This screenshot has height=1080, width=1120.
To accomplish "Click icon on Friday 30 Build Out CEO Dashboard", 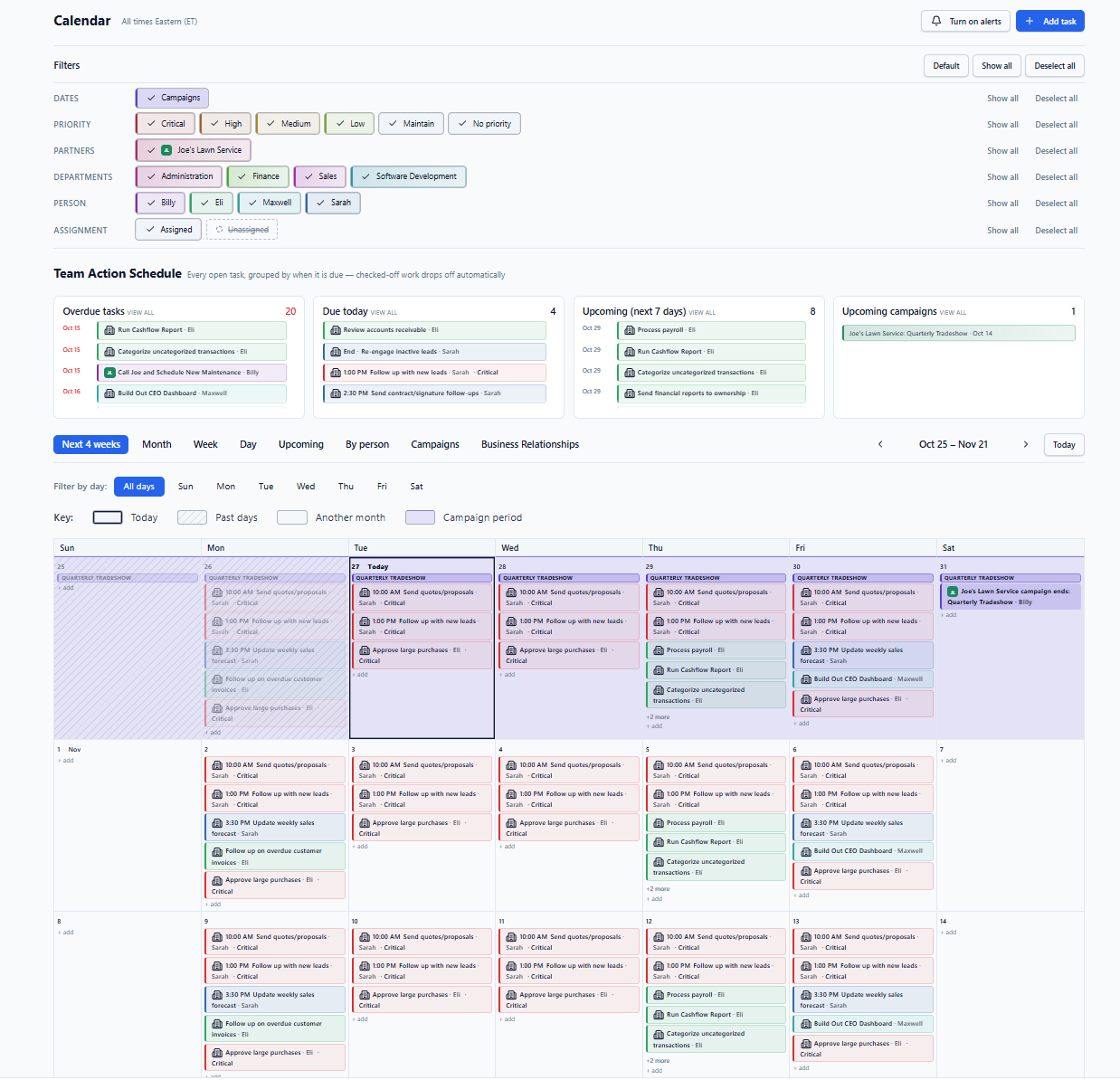I will click(806, 679).
